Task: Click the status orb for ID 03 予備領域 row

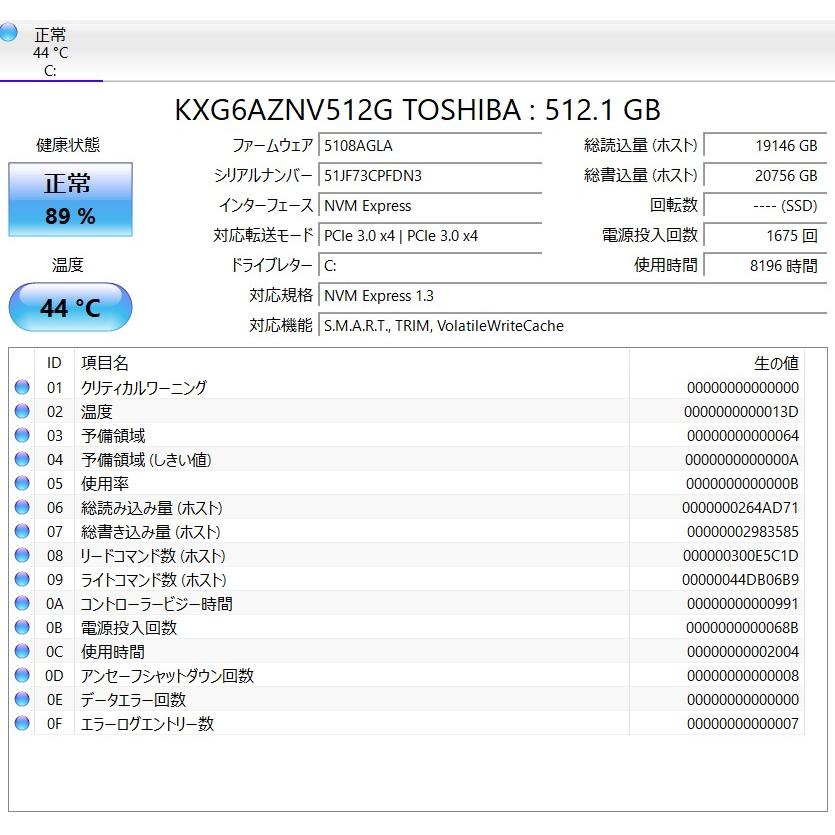Action: [x=22, y=435]
